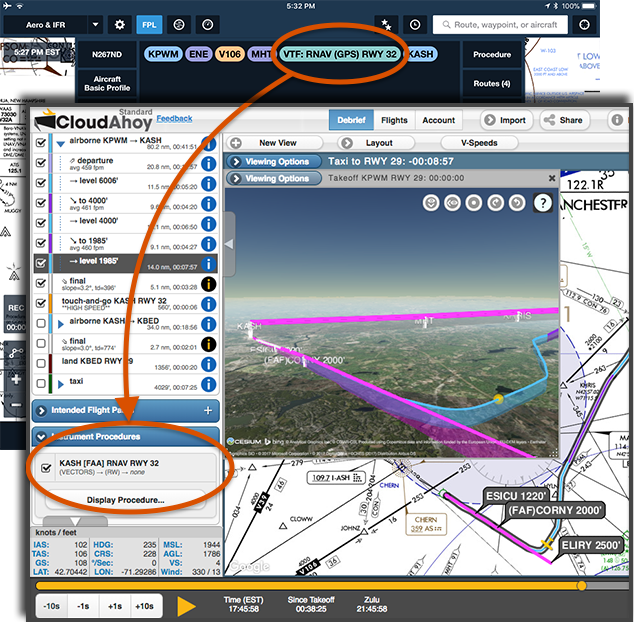This screenshot has height=622, width=634.
Task: Collapse the Instrument Procedures panel
Action: [41, 437]
